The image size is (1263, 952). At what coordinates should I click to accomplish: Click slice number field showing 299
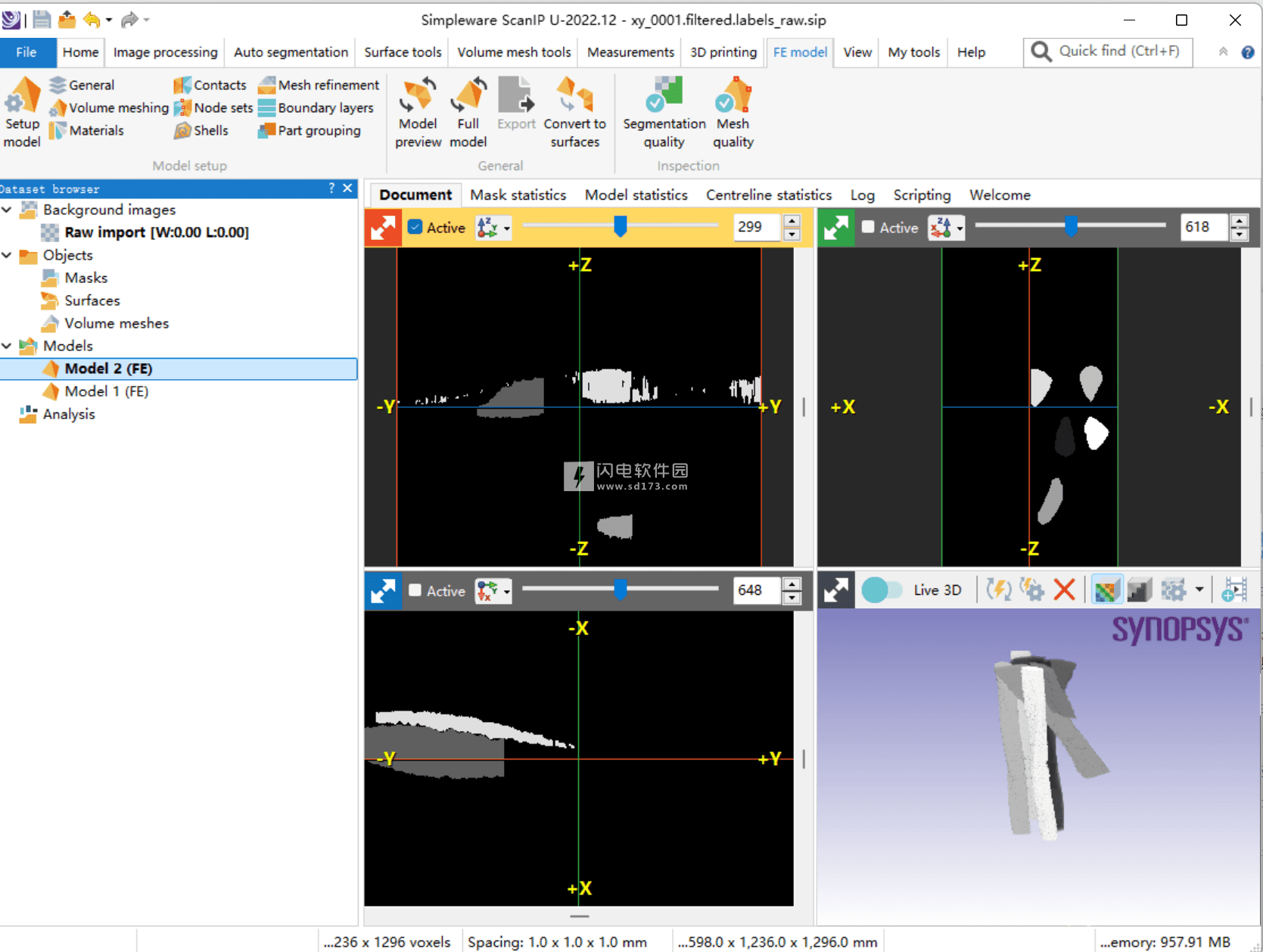[x=757, y=227]
